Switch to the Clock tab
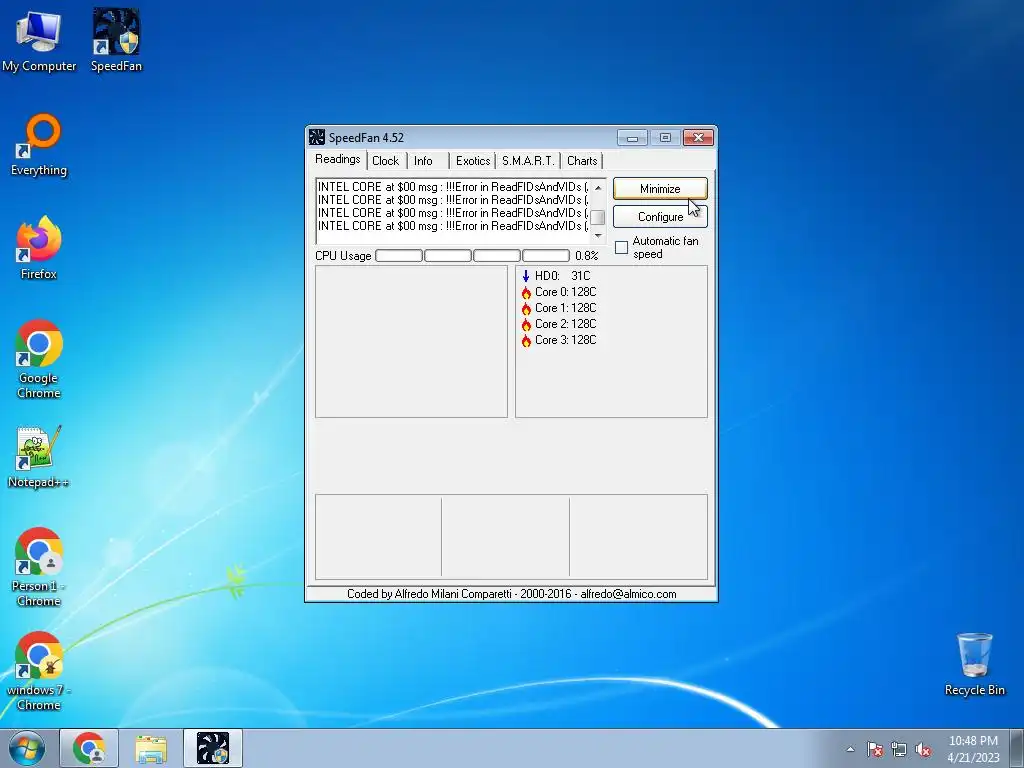This screenshot has height=768, width=1024. 385,161
